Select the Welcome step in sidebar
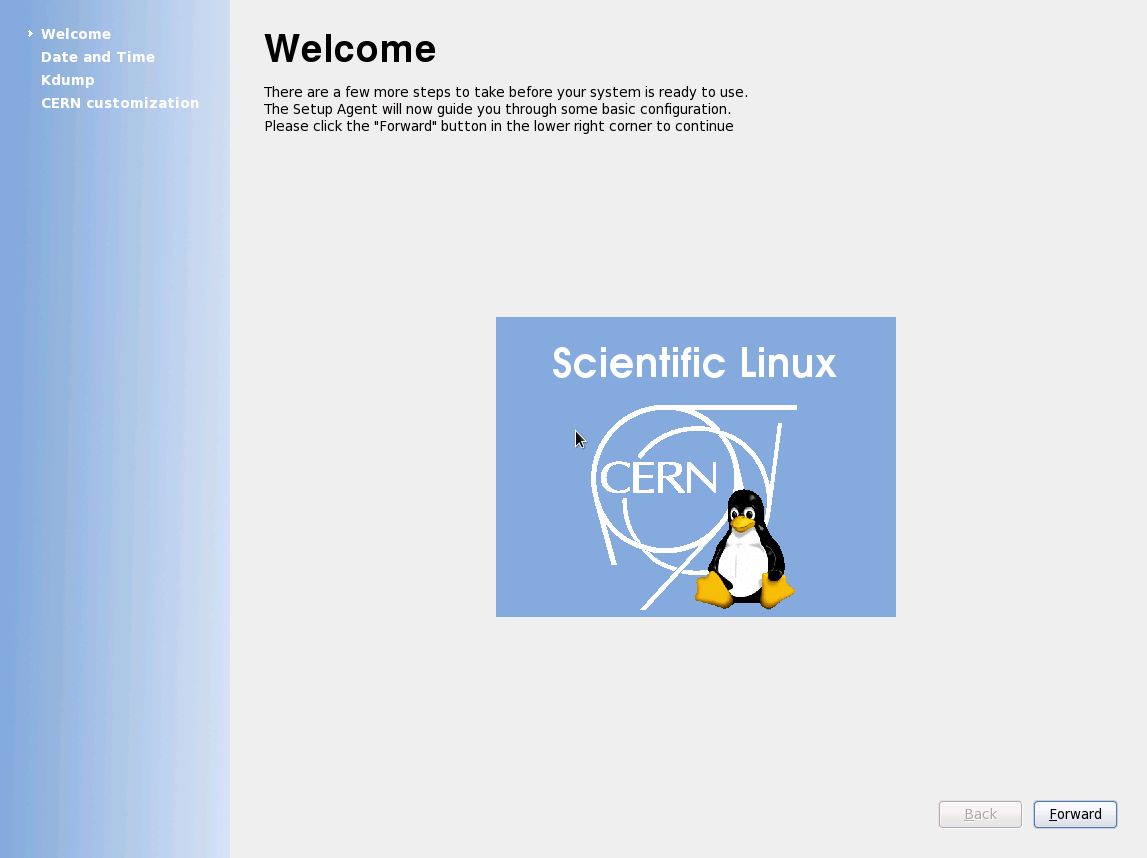Screen dimensions: 1147x858 tap(76, 34)
